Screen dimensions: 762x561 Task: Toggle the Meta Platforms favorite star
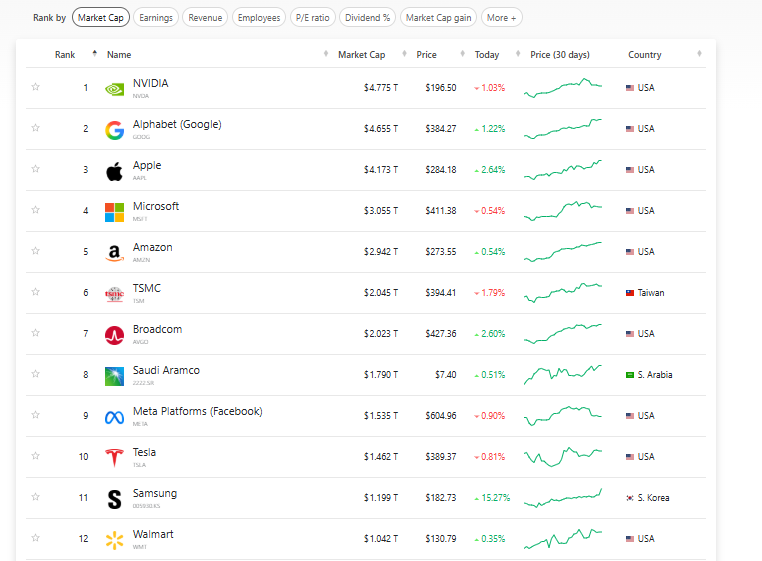(35, 415)
